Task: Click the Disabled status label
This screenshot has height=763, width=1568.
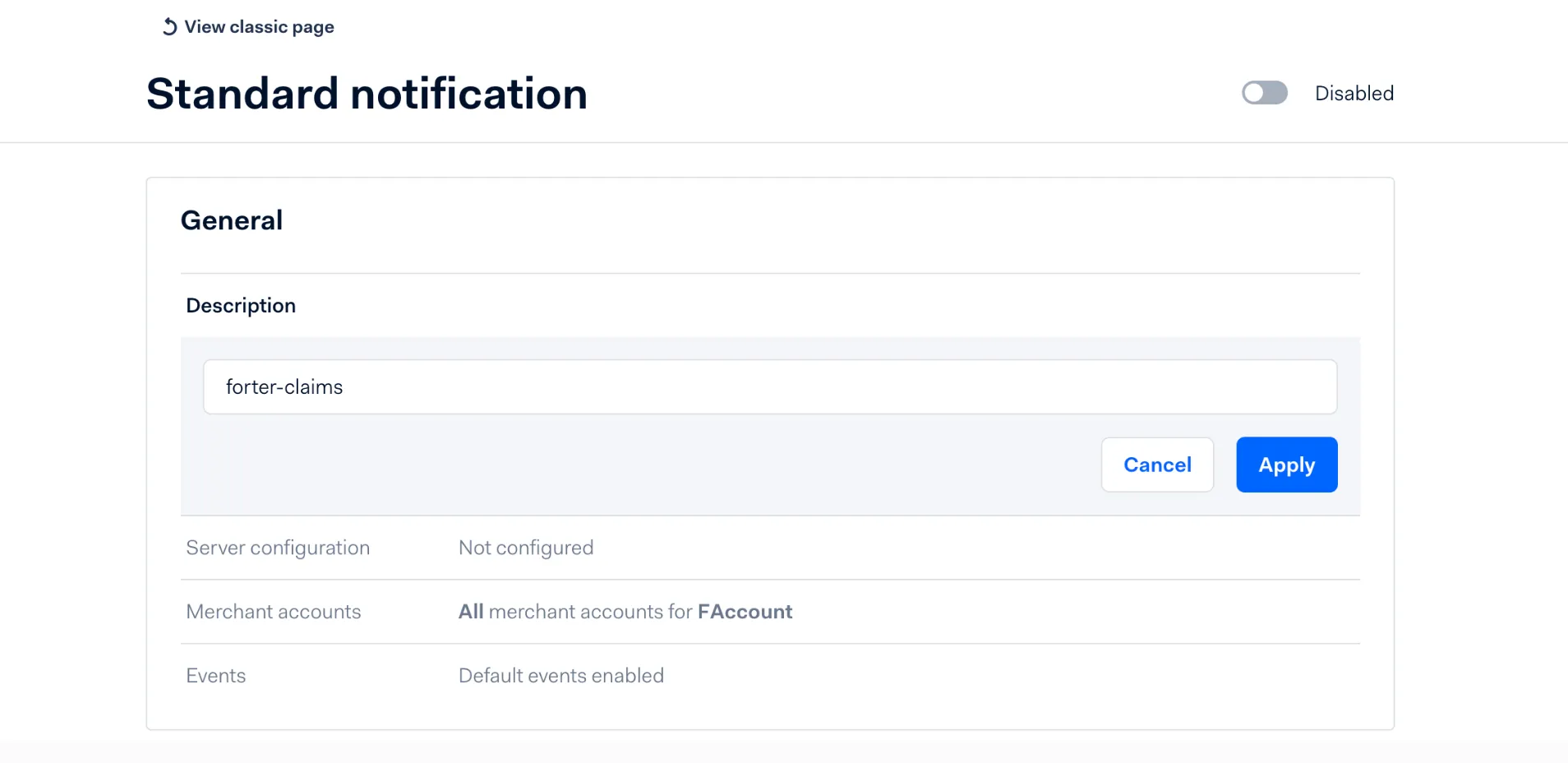Action: click(1354, 93)
